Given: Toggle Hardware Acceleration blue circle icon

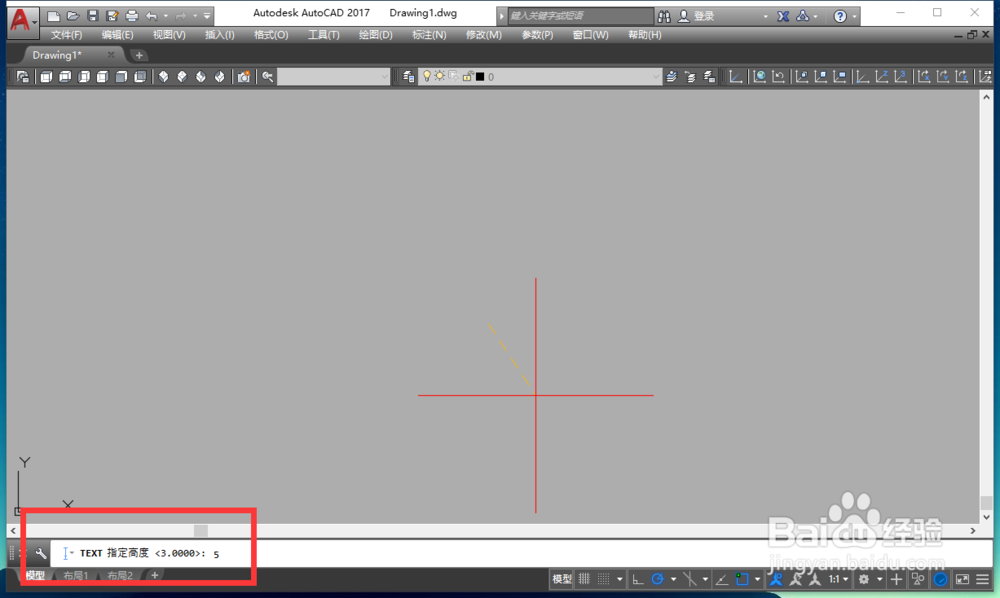Looking at the screenshot, I should click(940, 580).
